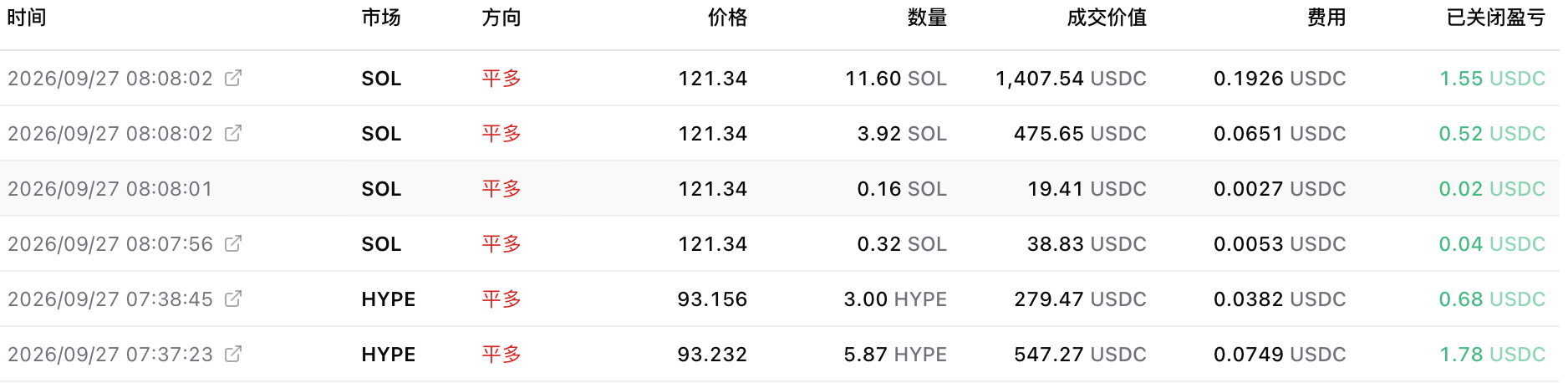Click the 价格 column header

tap(727, 18)
